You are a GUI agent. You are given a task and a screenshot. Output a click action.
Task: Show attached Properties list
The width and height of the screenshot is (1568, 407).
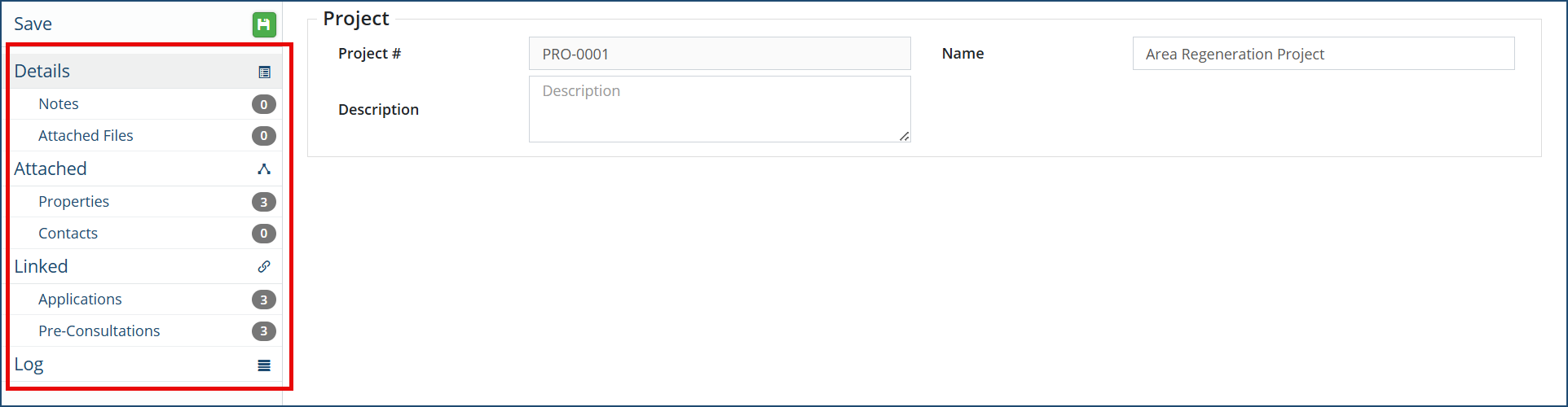pyautogui.click(x=73, y=202)
